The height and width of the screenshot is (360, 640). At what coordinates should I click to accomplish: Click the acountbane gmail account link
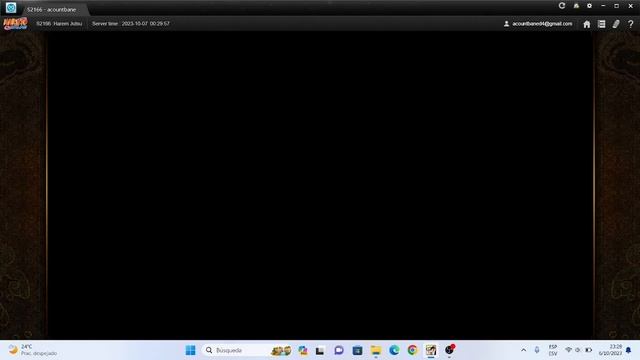[542, 24]
